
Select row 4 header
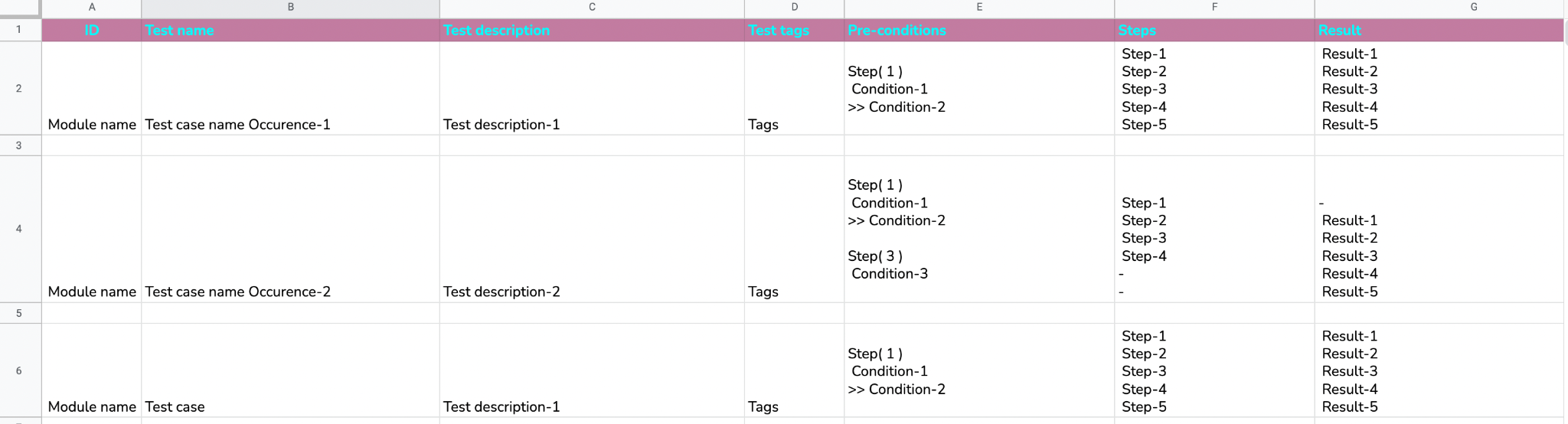coord(20,229)
